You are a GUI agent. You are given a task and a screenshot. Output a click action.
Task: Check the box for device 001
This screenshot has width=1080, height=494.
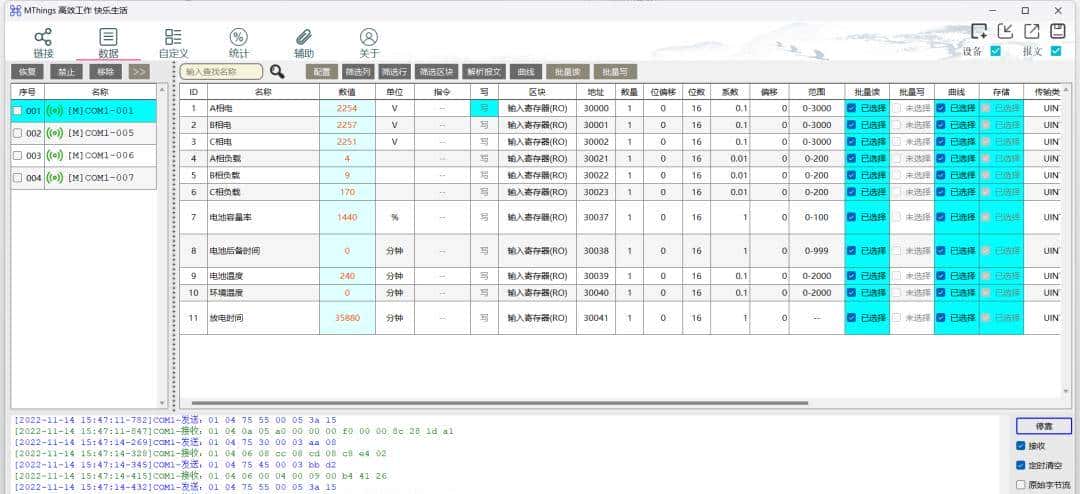(x=18, y=111)
